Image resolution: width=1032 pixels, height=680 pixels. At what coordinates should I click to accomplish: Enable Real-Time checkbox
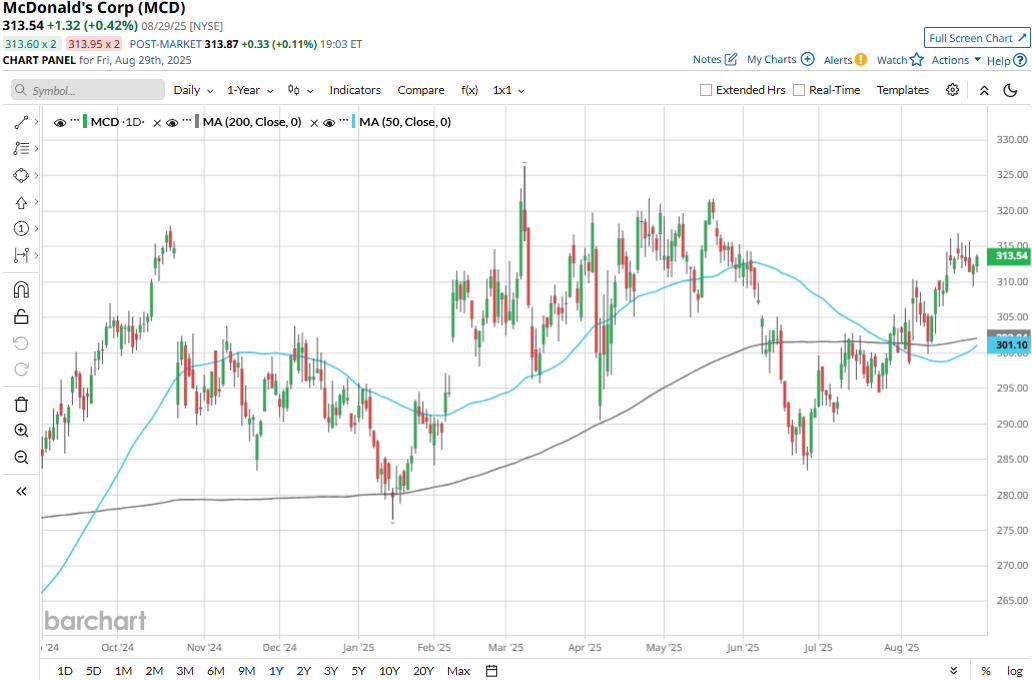coord(799,90)
